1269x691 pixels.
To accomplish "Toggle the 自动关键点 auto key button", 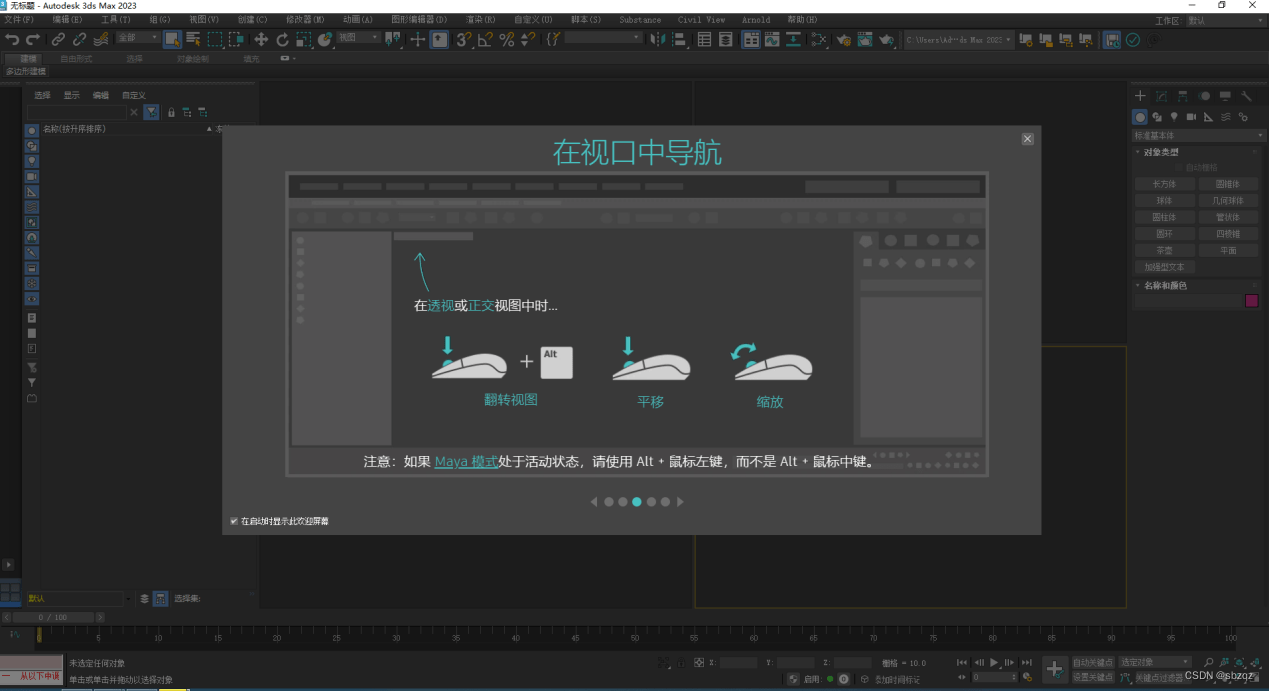I will coord(1093,662).
